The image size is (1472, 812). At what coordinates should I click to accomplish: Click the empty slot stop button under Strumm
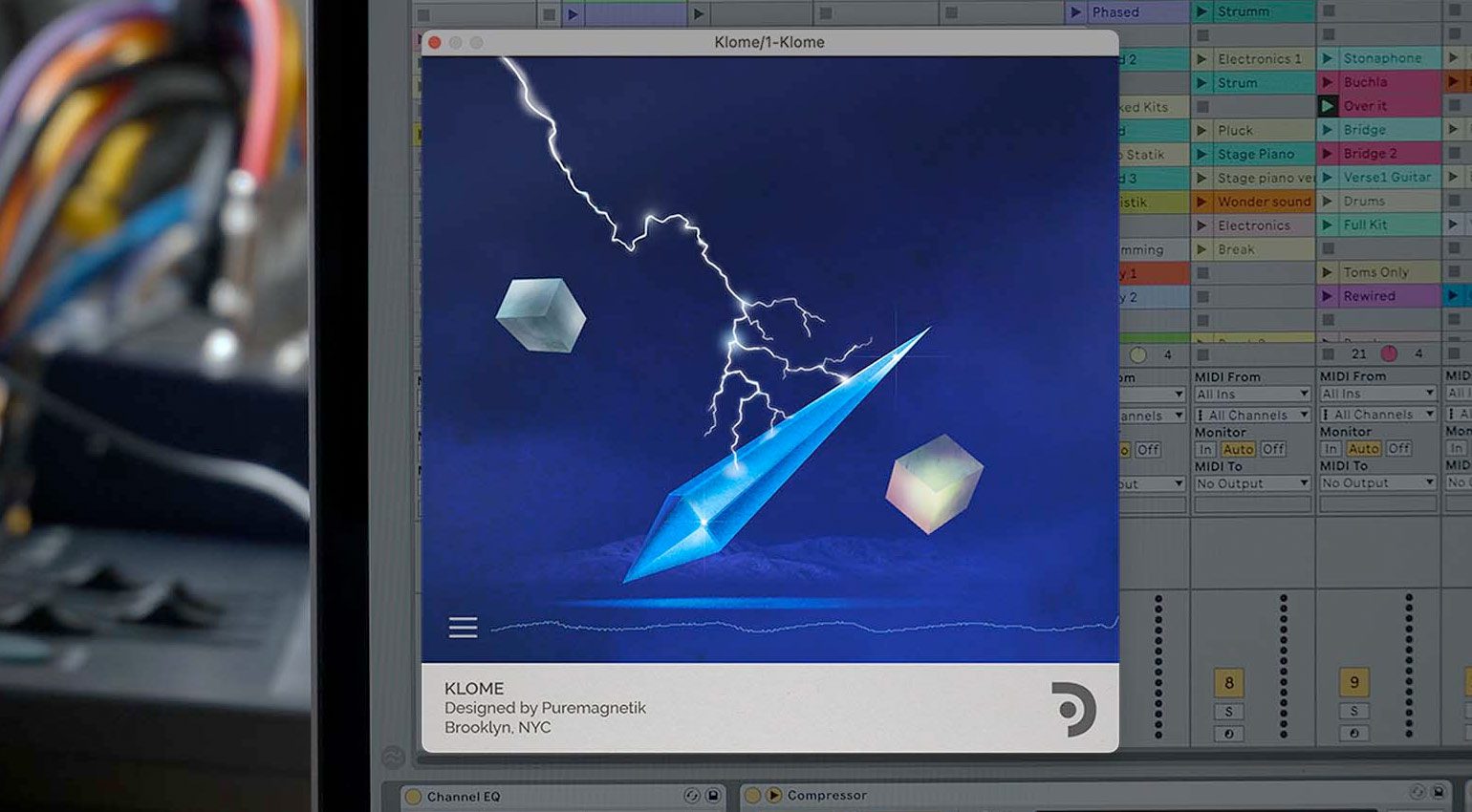coord(1202,35)
